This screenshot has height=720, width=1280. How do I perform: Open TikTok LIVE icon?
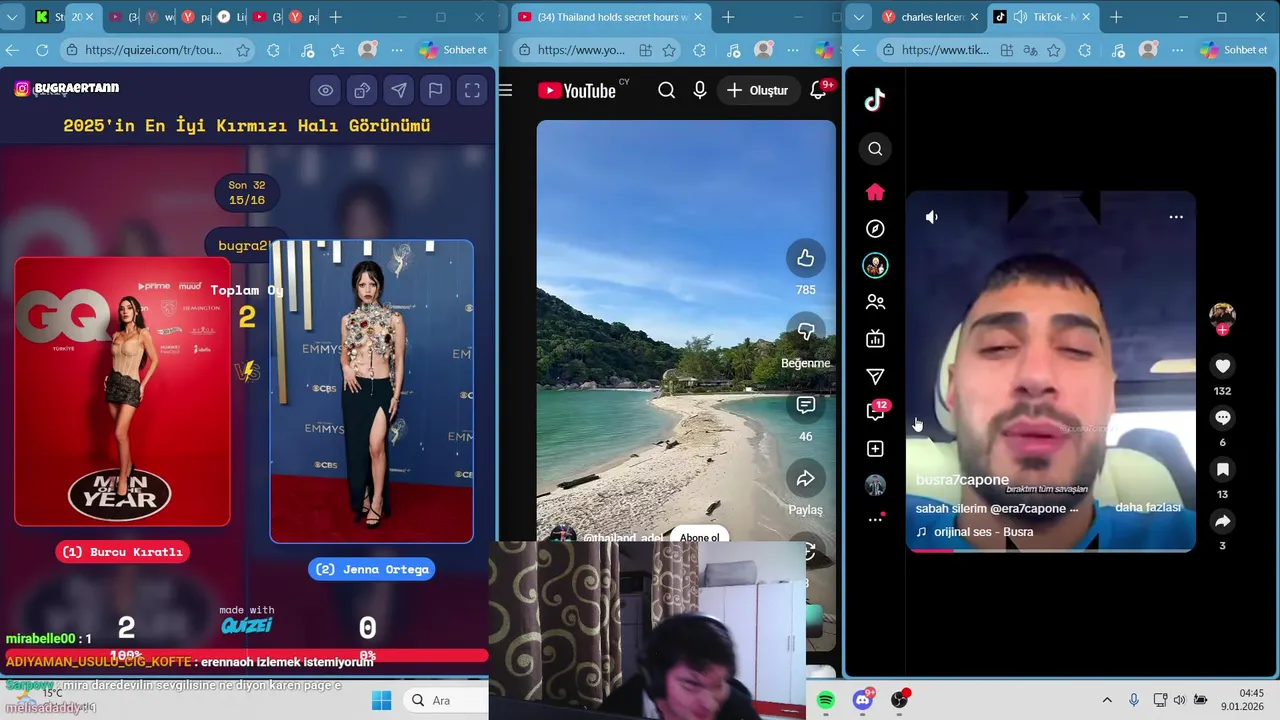[x=875, y=339]
